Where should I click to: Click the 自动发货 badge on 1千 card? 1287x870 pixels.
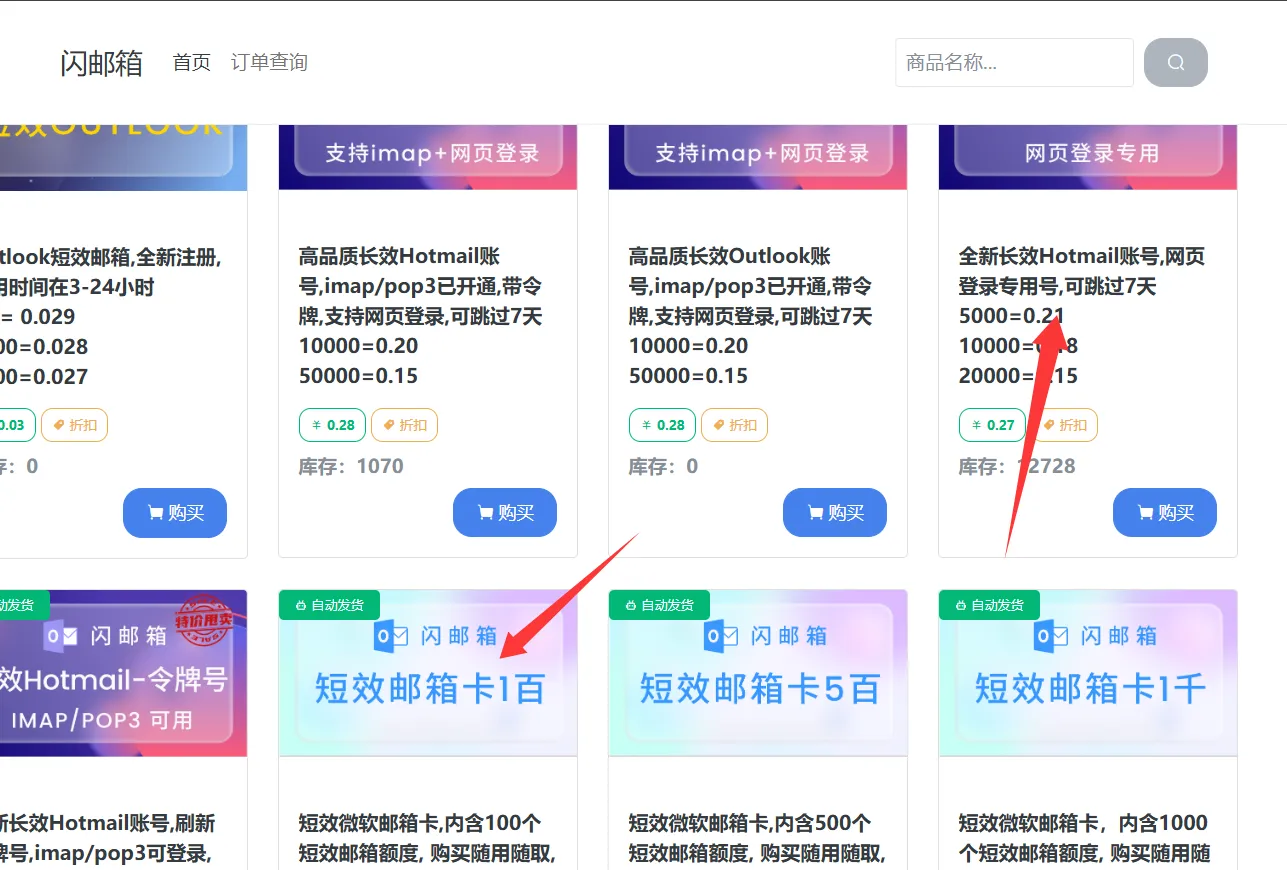click(989, 605)
